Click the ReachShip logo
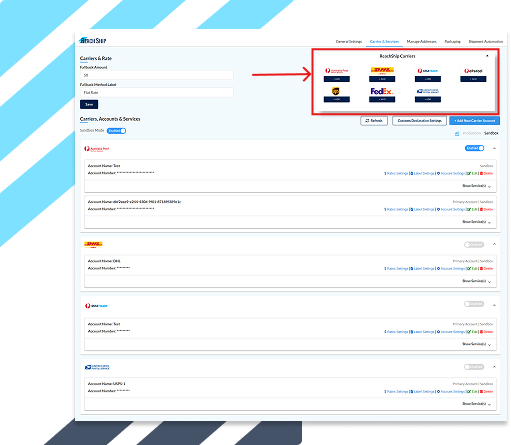 93,40
